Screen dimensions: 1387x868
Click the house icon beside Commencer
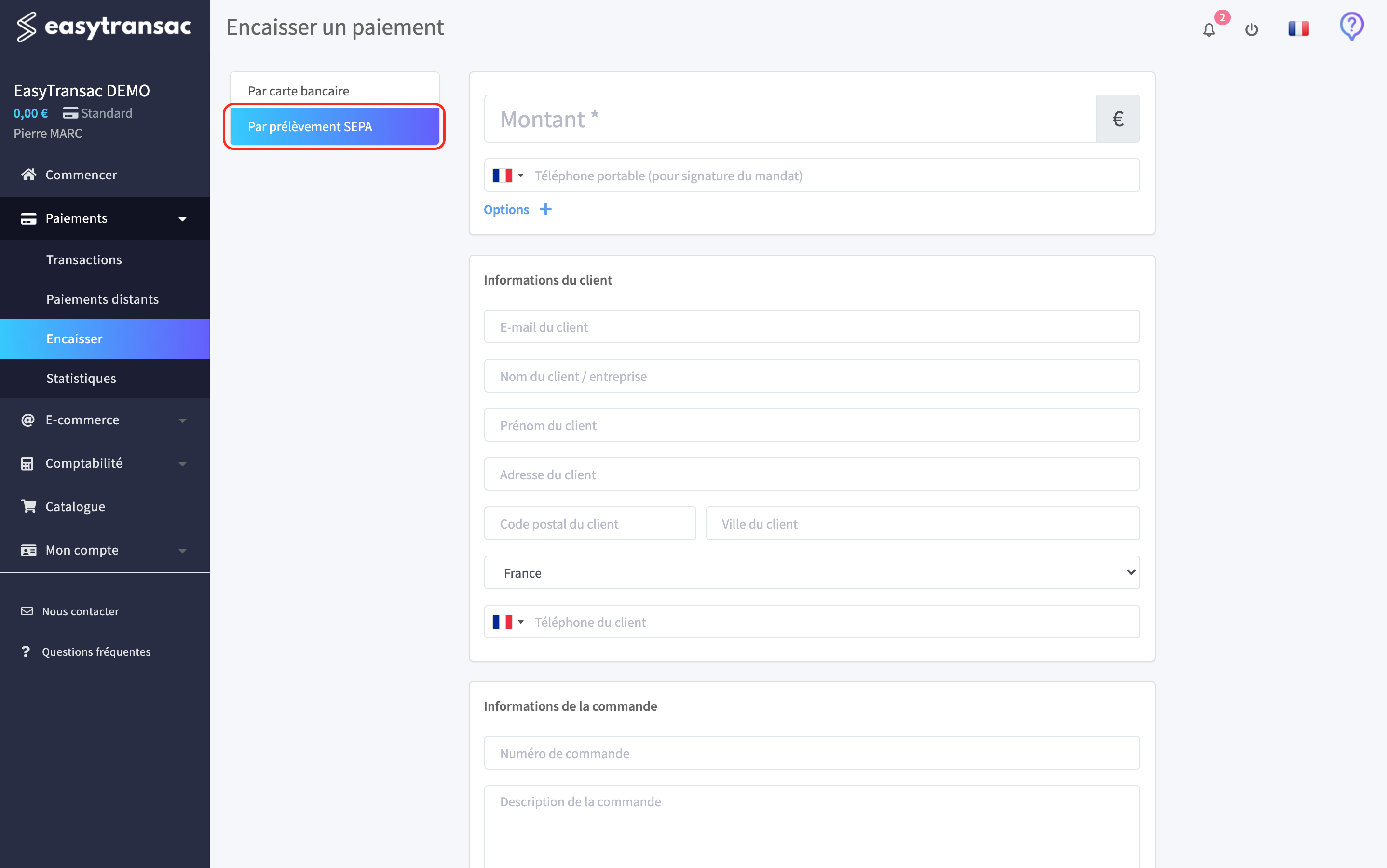click(29, 175)
